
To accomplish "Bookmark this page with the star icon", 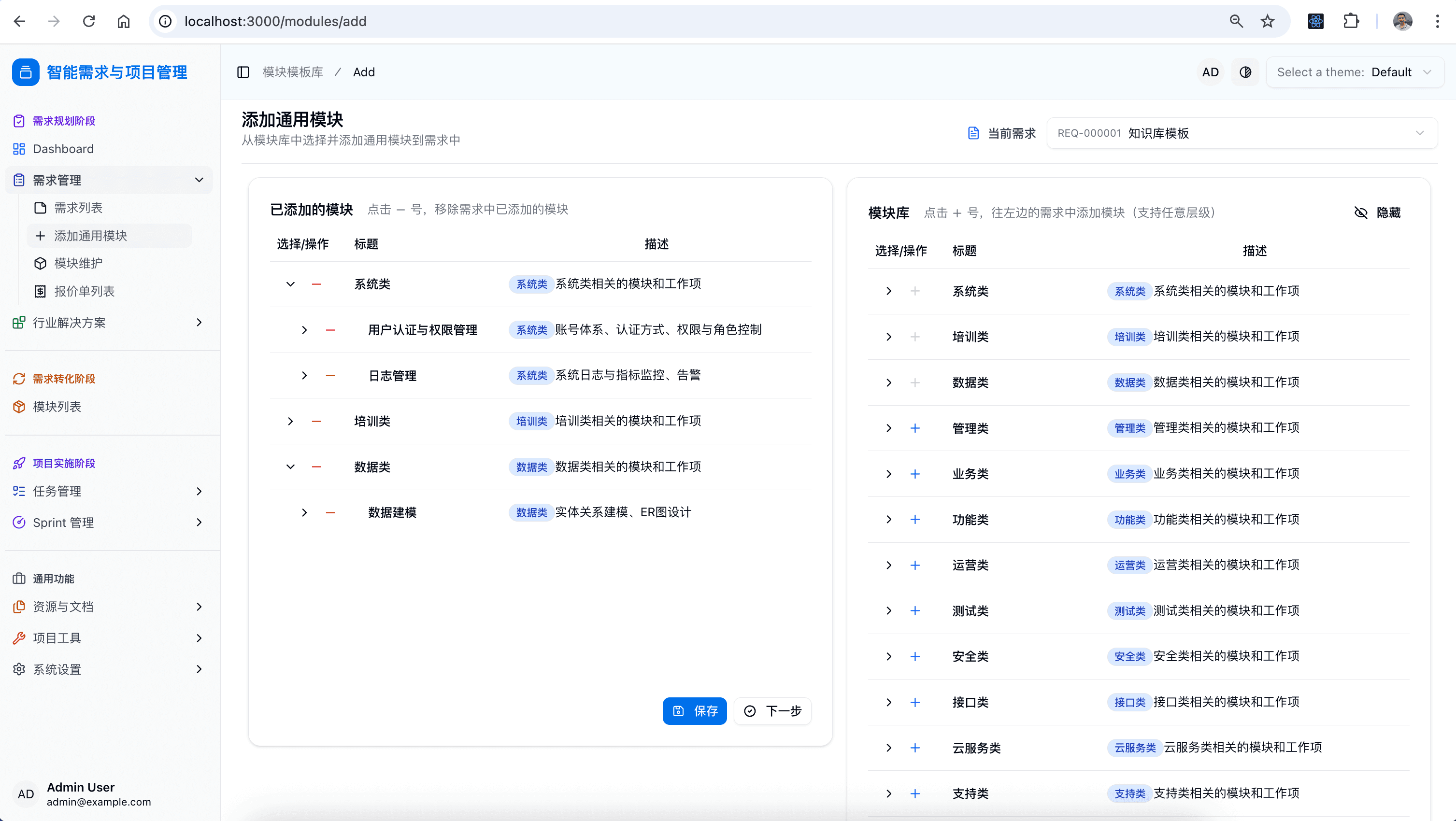I will [1267, 21].
